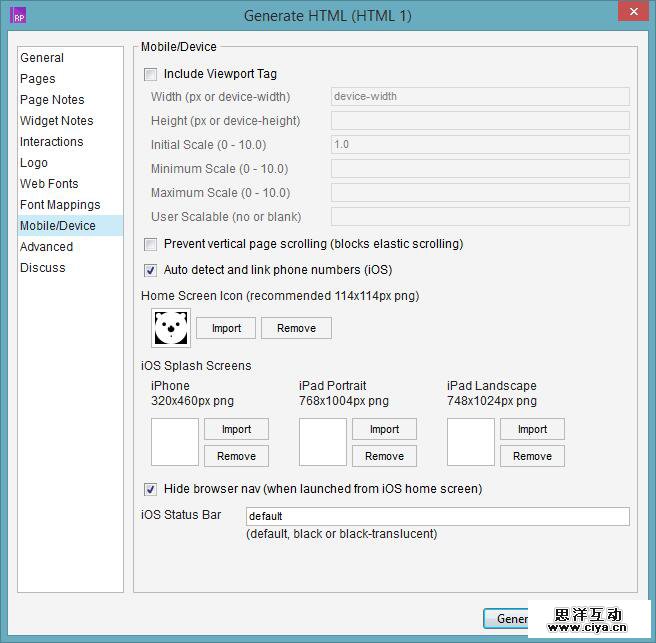Remove iPad Landscape splash screen
This screenshot has height=643, width=656.
pyautogui.click(x=532, y=456)
